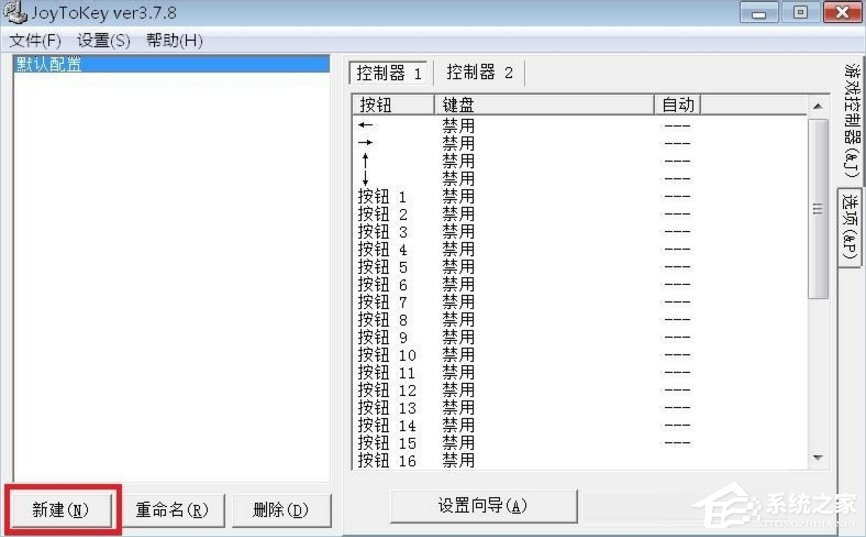This screenshot has height=537, width=866.
Task: Select the 按钮 11 row
Action: [x=580, y=372]
